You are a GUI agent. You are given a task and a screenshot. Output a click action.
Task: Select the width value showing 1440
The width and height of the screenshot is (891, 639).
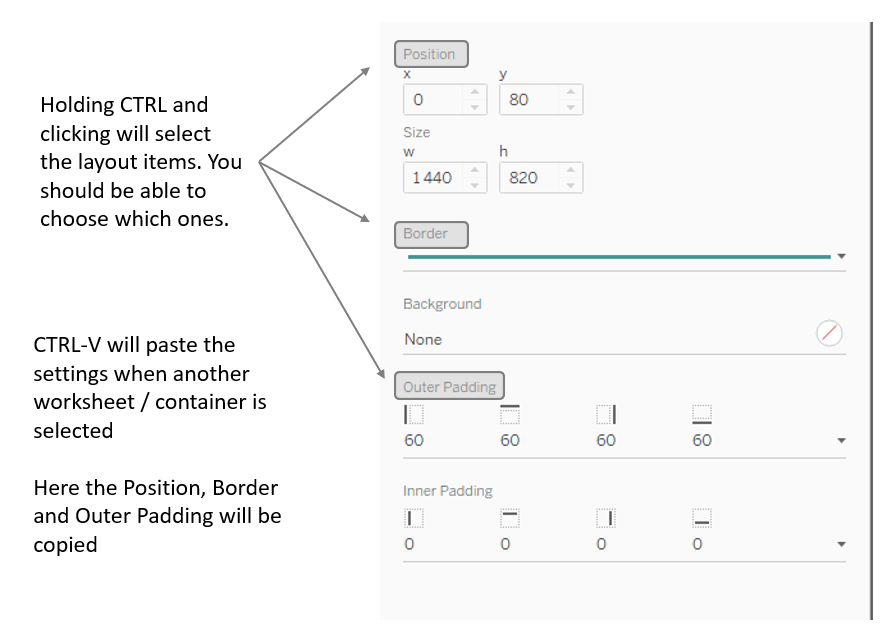click(x=435, y=177)
